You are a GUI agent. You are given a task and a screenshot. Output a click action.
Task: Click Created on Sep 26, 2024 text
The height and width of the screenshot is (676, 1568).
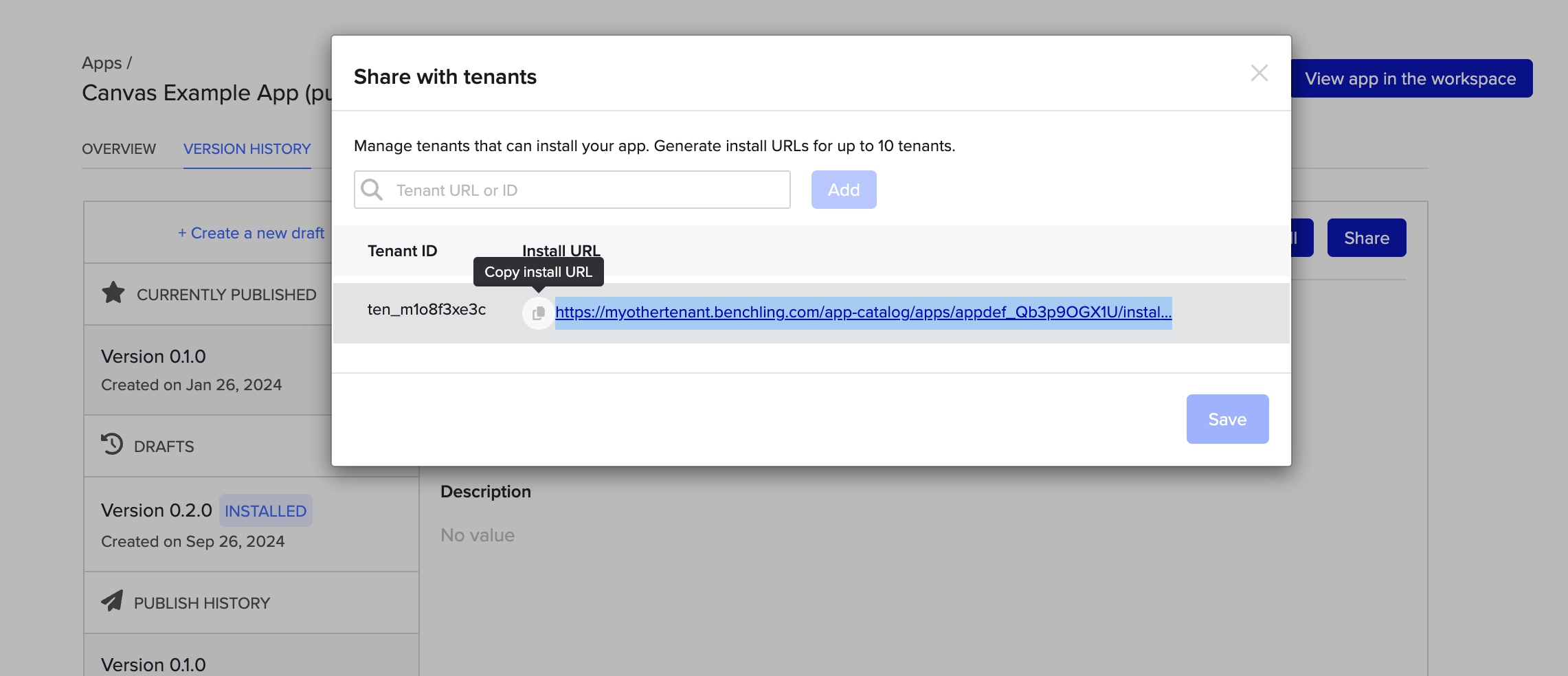pos(193,541)
